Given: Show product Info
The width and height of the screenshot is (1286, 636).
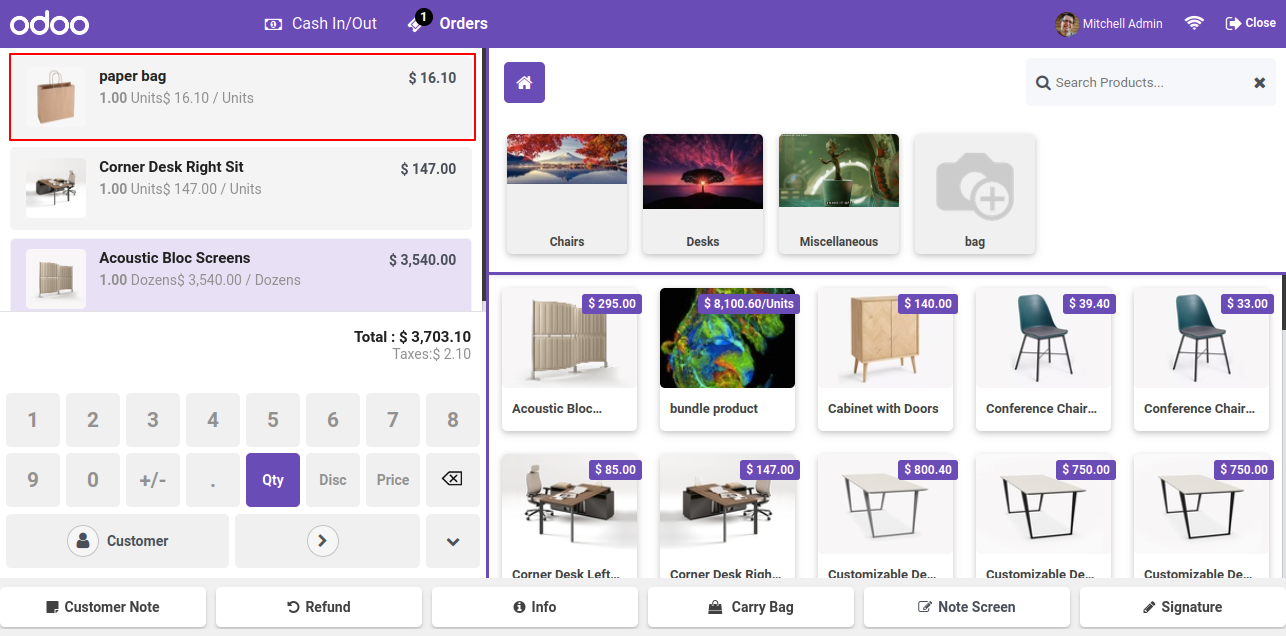Looking at the screenshot, I should click(x=535, y=607).
